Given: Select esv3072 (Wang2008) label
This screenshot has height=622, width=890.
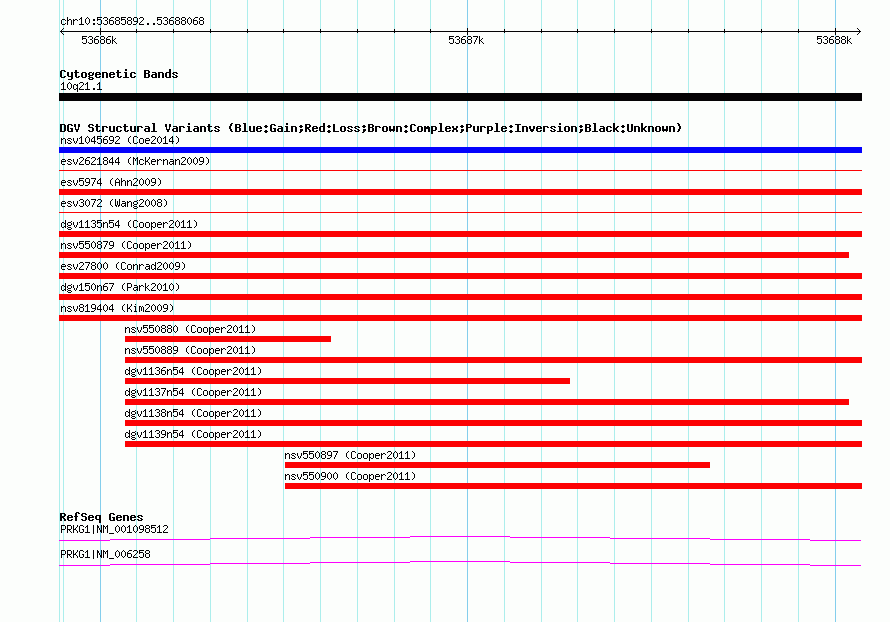Looking at the screenshot, I should coord(114,203).
